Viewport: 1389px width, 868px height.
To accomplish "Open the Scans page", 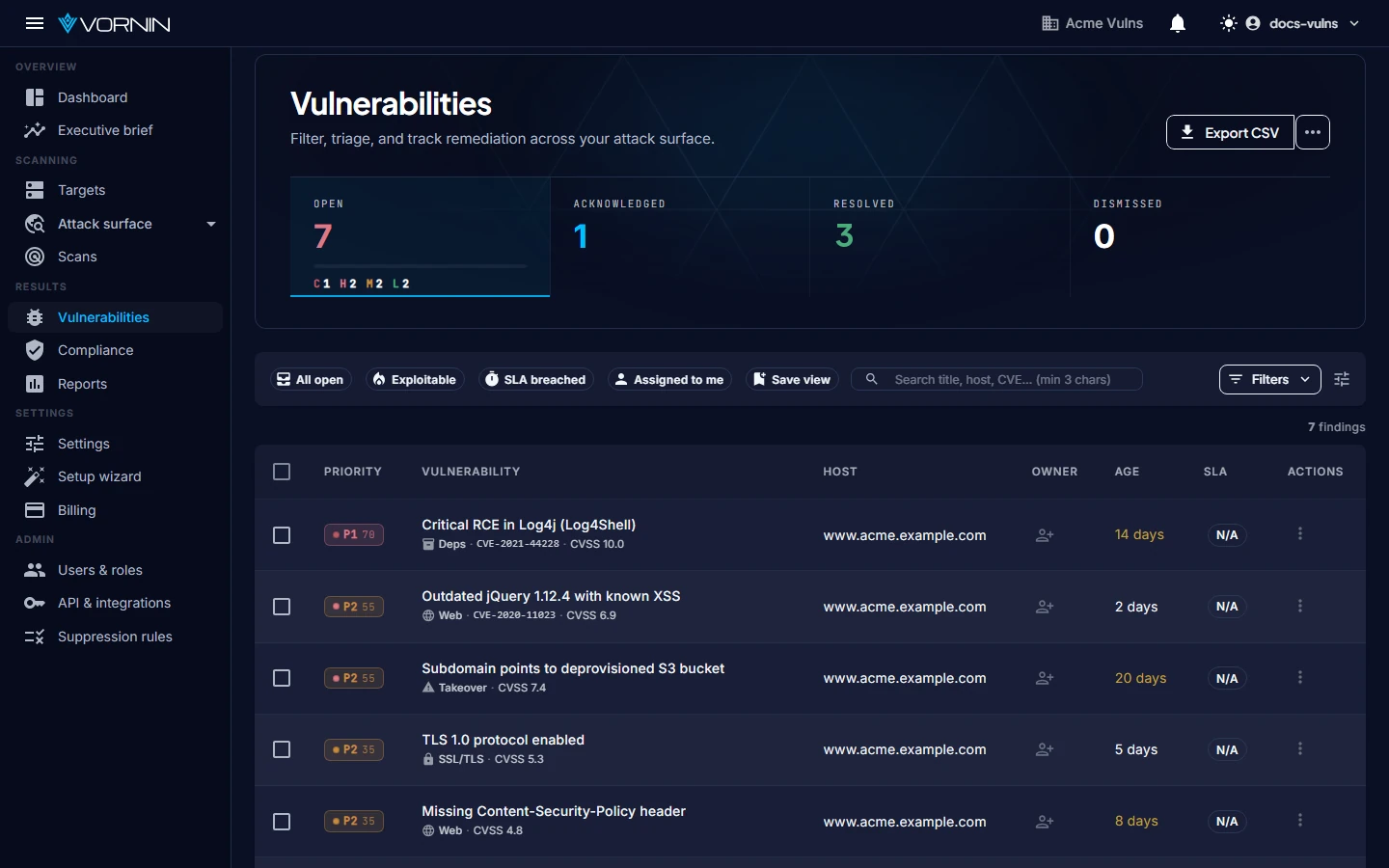I will [x=116, y=257].
